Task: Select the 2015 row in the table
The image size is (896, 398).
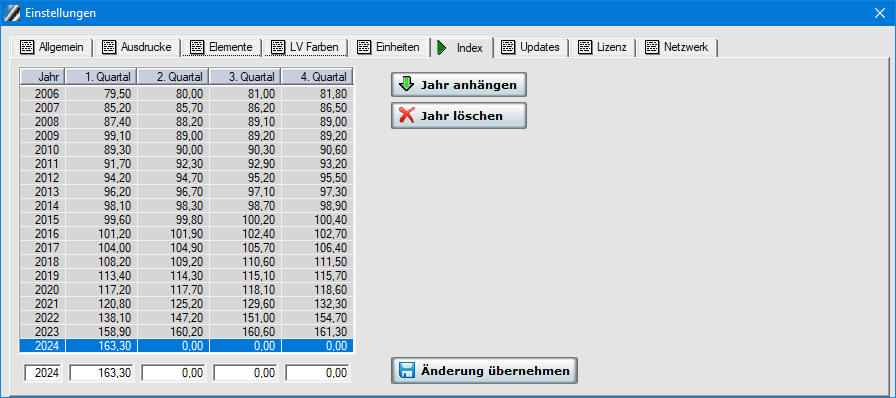Action: 186,220
